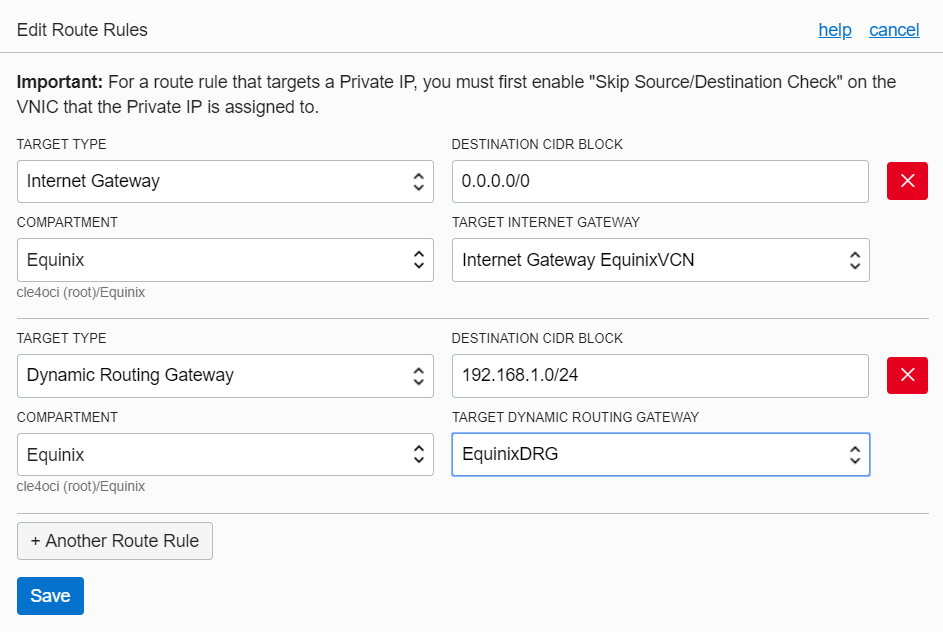
Task: Delete the 0.0.0.0/0 route rule
Action: click(907, 181)
